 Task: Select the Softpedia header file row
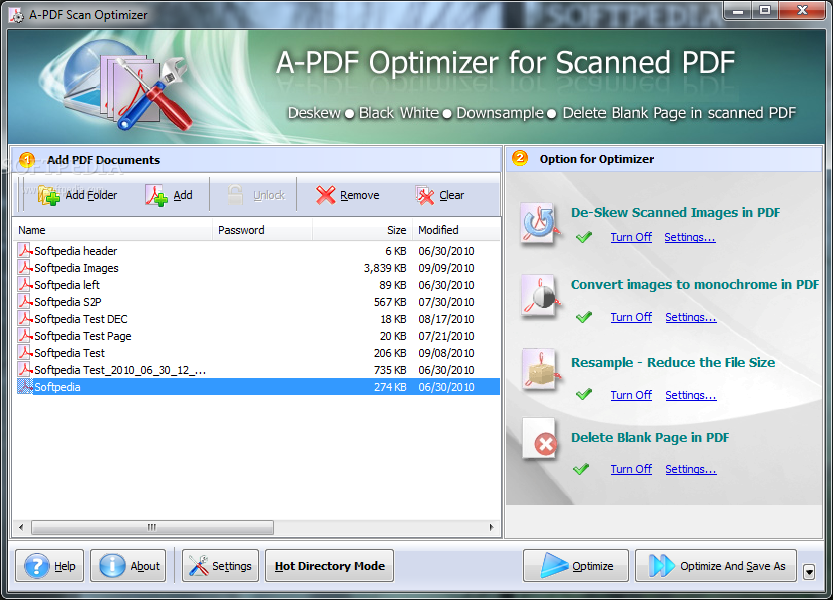point(257,251)
